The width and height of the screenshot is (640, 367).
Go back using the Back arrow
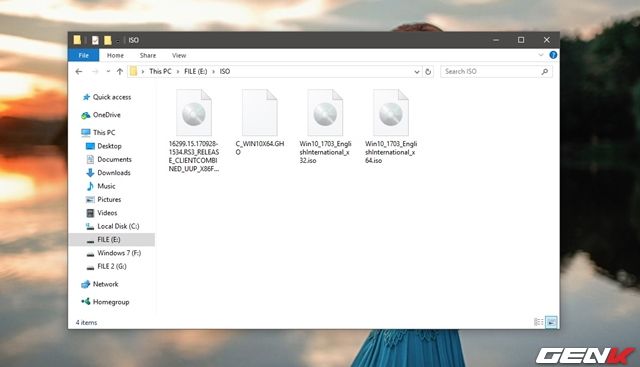79,71
